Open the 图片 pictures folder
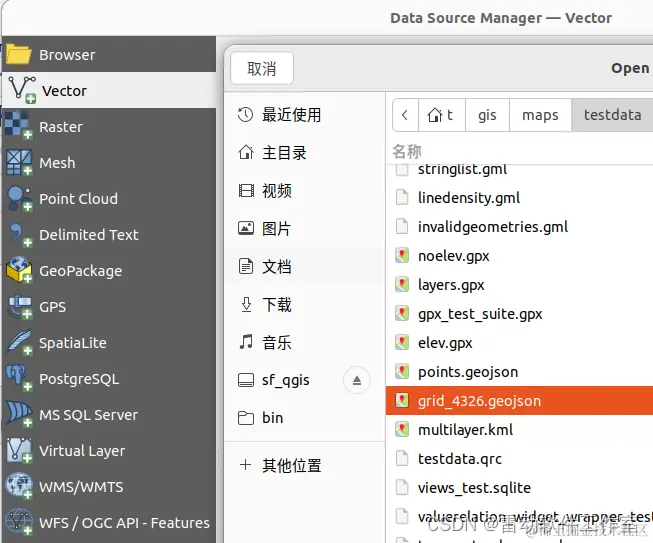This screenshot has height=543, width=653. [304, 228]
